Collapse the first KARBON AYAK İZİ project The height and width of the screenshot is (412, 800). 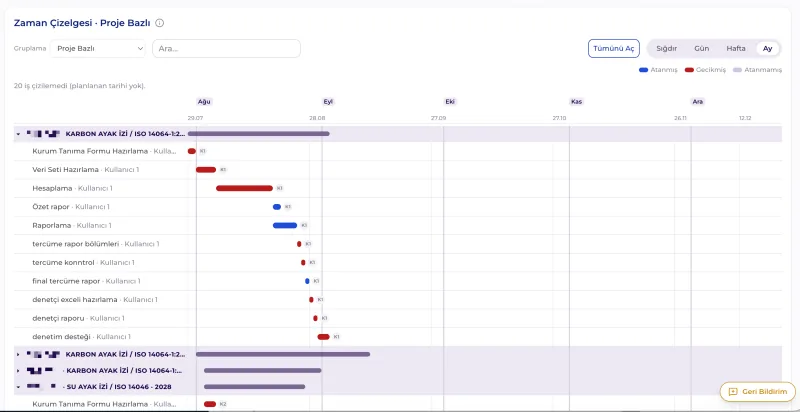click(18, 134)
